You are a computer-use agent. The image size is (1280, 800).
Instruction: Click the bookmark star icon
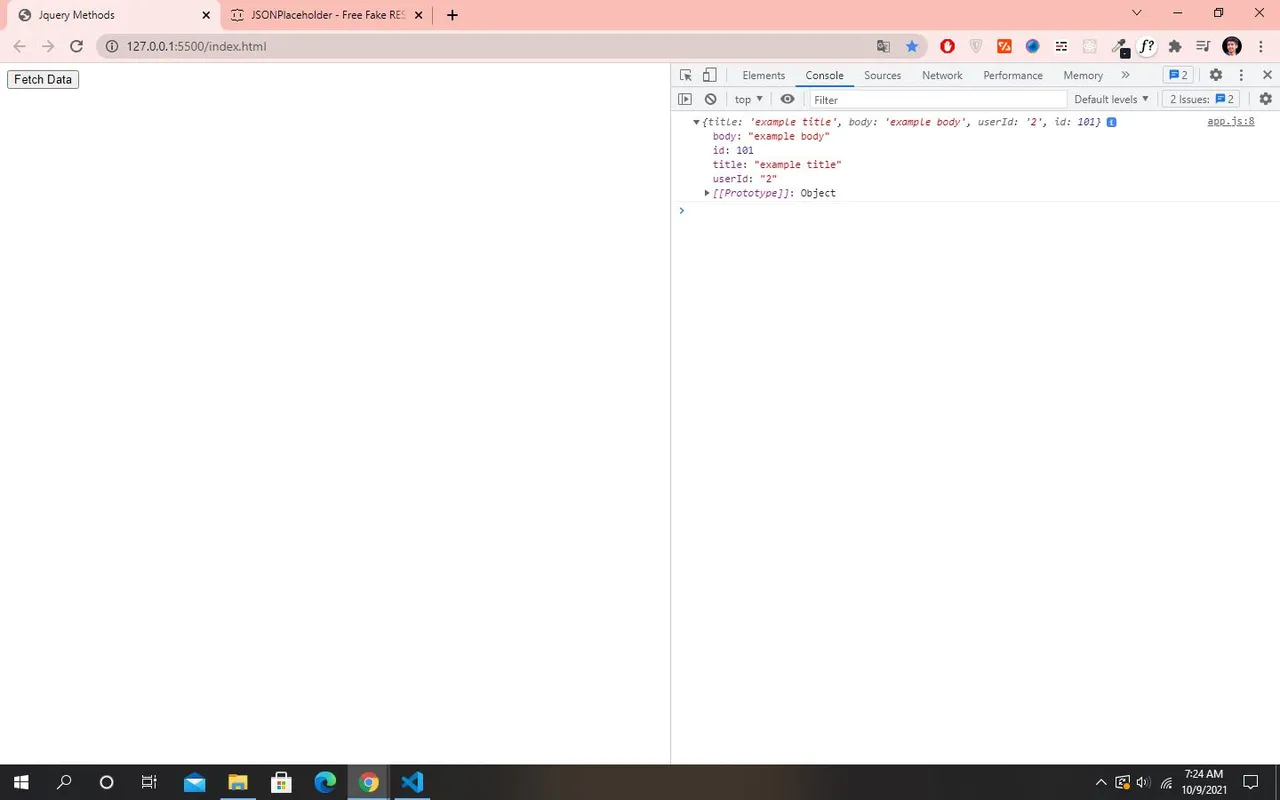pyautogui.click(x=911, y=46)
